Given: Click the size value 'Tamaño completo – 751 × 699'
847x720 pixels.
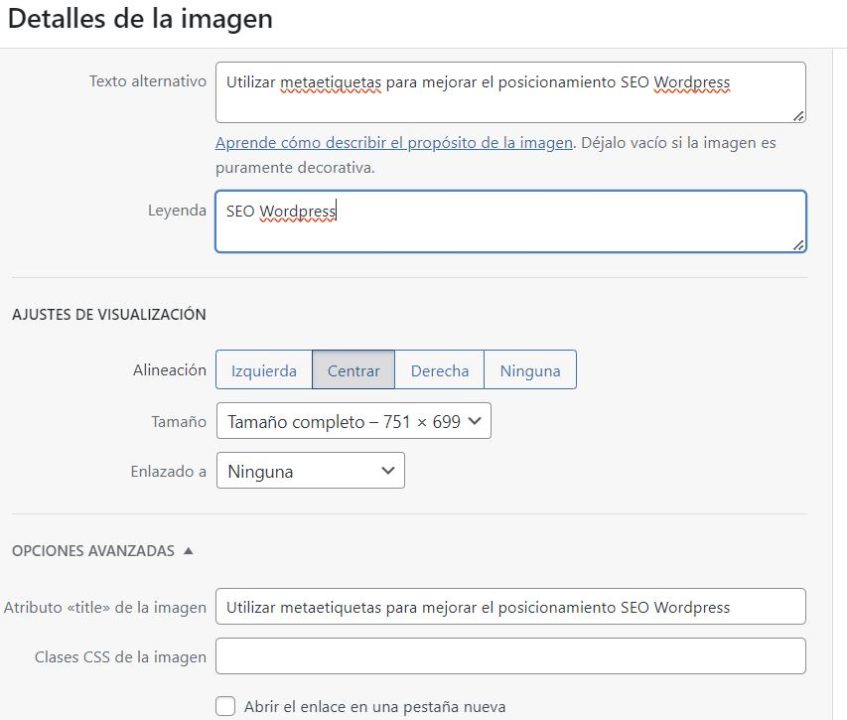Looking at the screenshot, I should 340,421.
